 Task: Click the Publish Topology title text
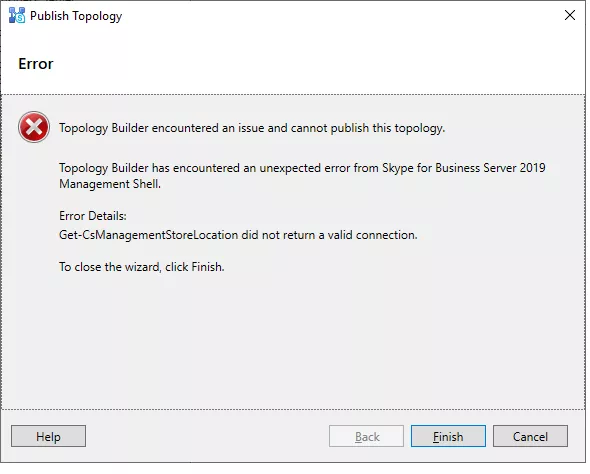[x=76, y=16]
